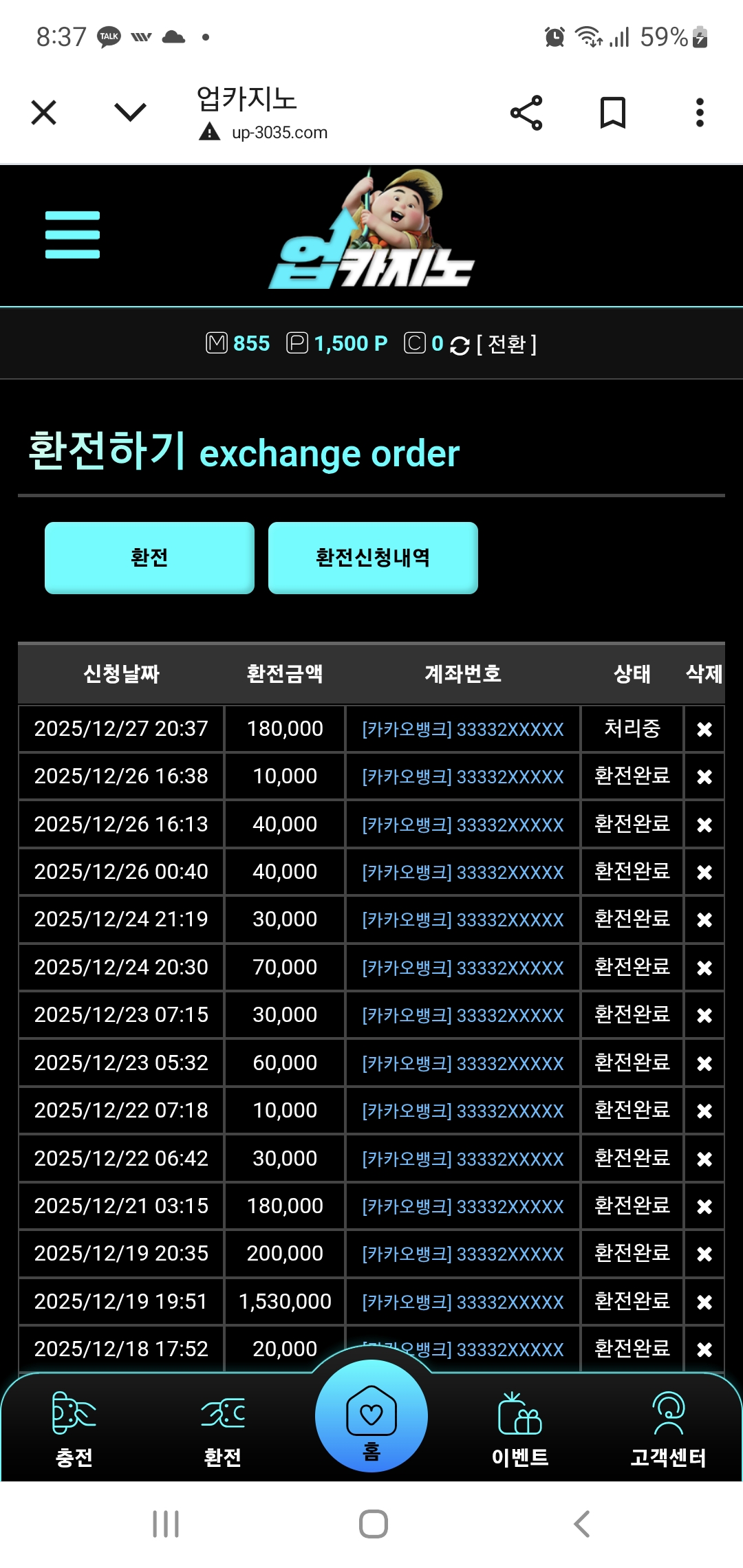Open browser three-dot overflow menu
The height and width of the screenshot is (1568, 743).
click(700, 113)
